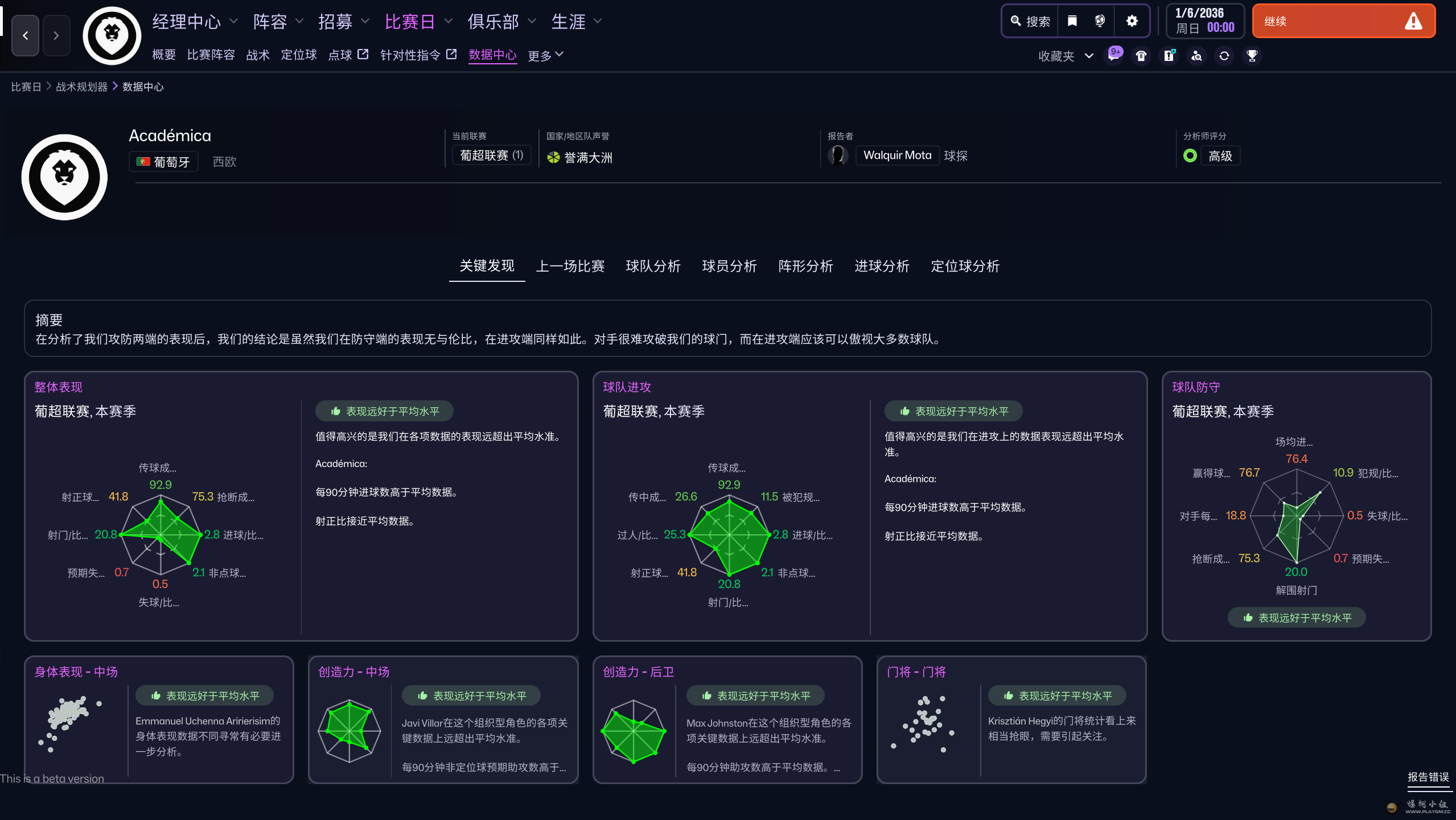Click the 搜索 search field
Screen dimensions: 1456x820
click(1031, 21)
